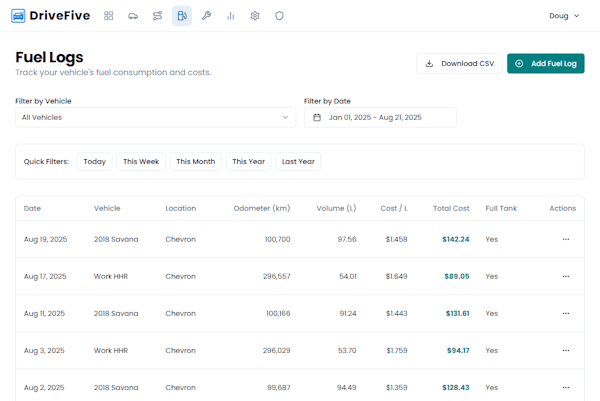Click the Fuel Logs page heading
This screenshot has width=600, height=401.
point(49,57)
